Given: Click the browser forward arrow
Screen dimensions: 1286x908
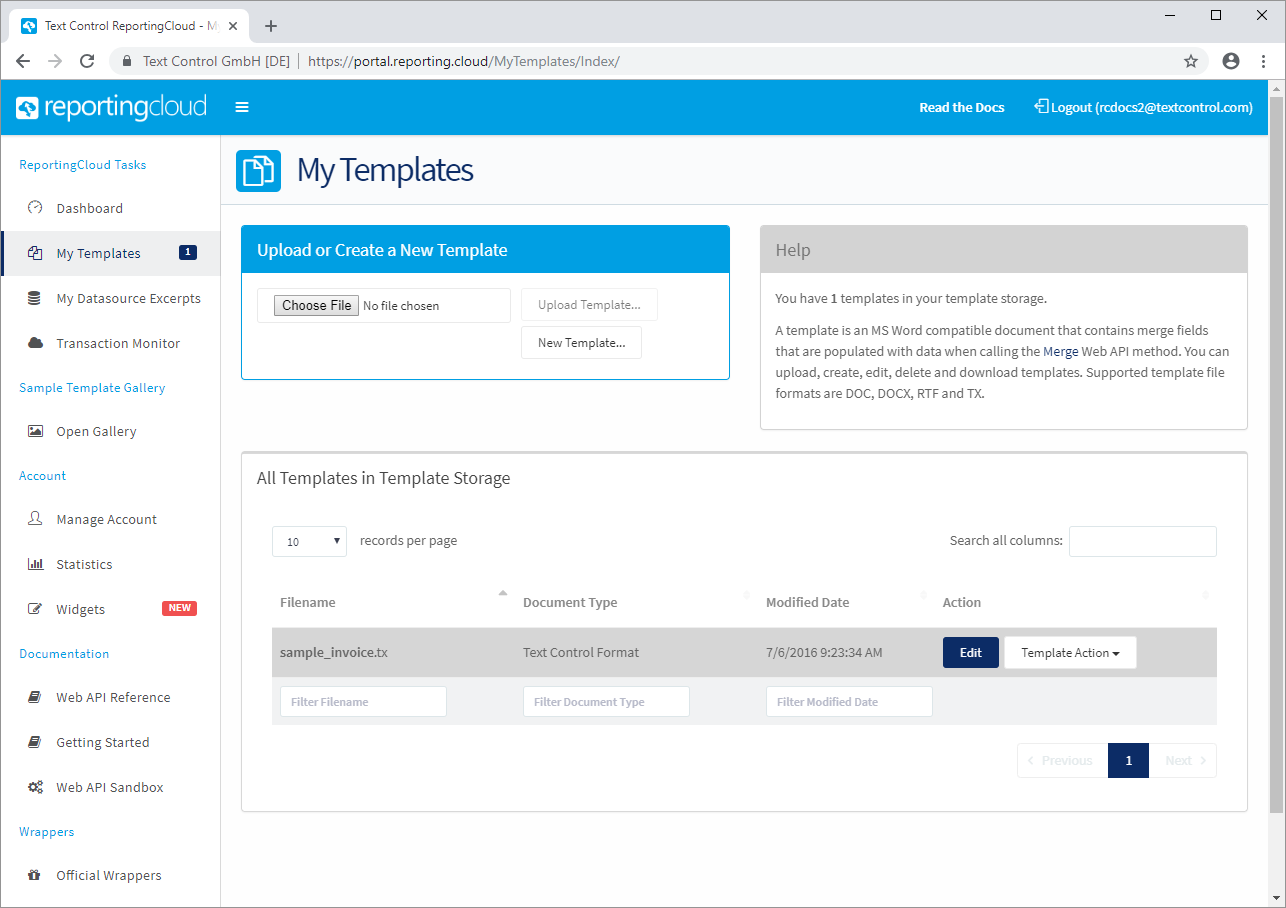Looking at the screenshot, I should click(x=55, y=61).
